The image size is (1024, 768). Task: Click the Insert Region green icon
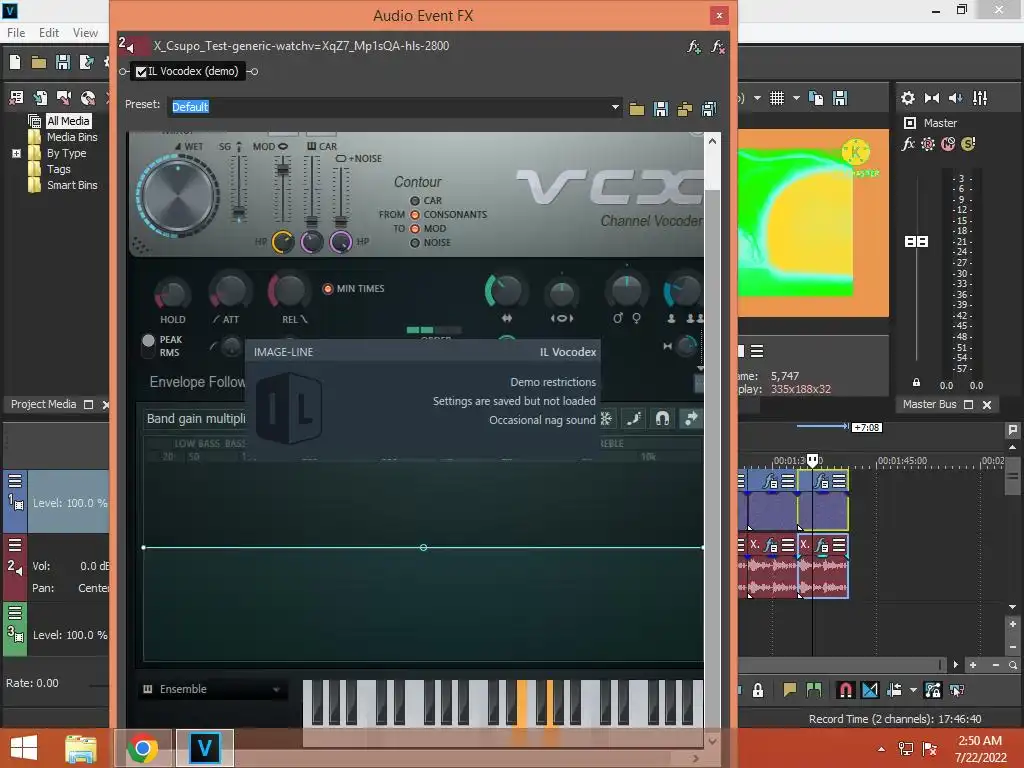point(814,690)
